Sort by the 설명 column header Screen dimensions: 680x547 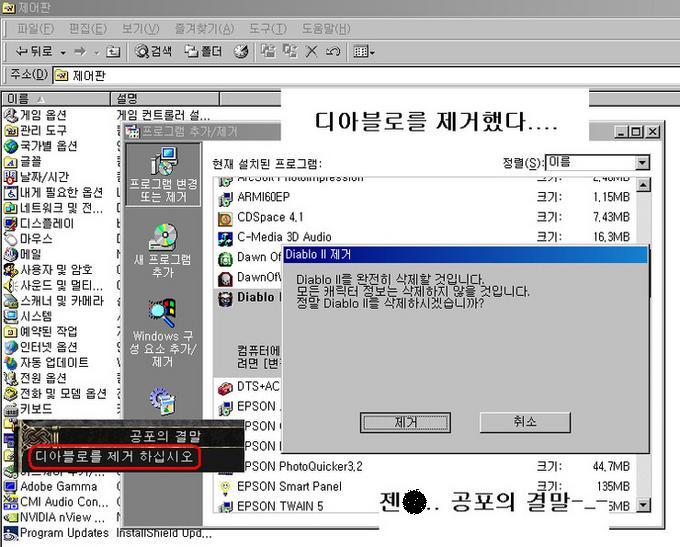point(165,99)
